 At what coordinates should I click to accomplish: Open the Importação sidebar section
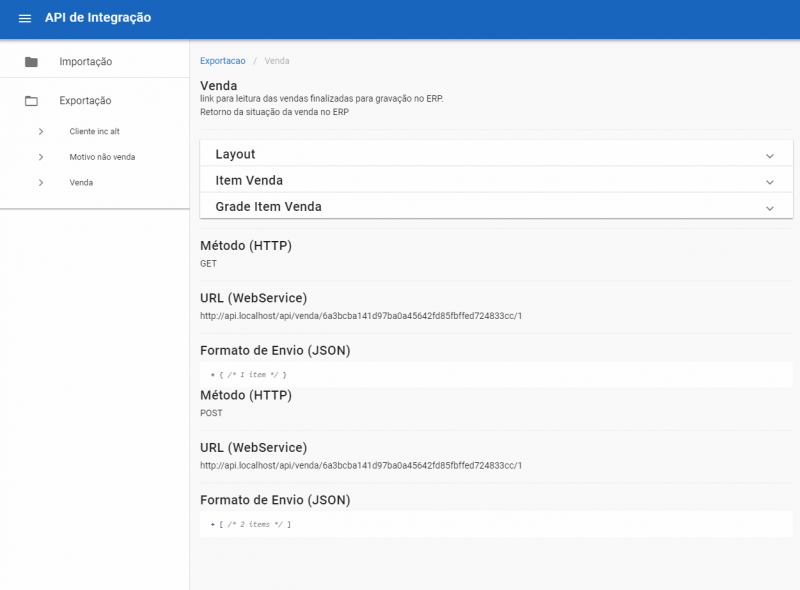click(85, 62)
